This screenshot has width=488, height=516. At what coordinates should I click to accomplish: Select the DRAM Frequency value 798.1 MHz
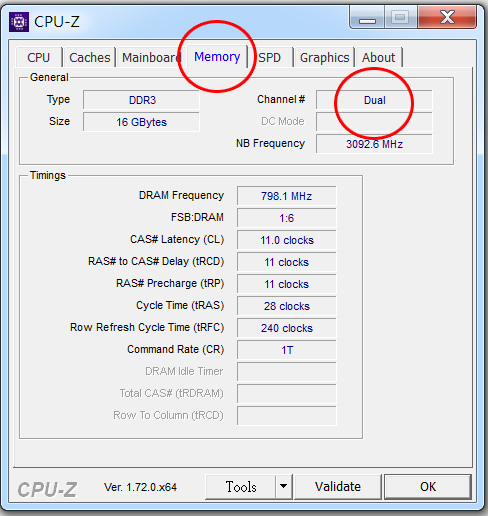(x=287, y=196)
